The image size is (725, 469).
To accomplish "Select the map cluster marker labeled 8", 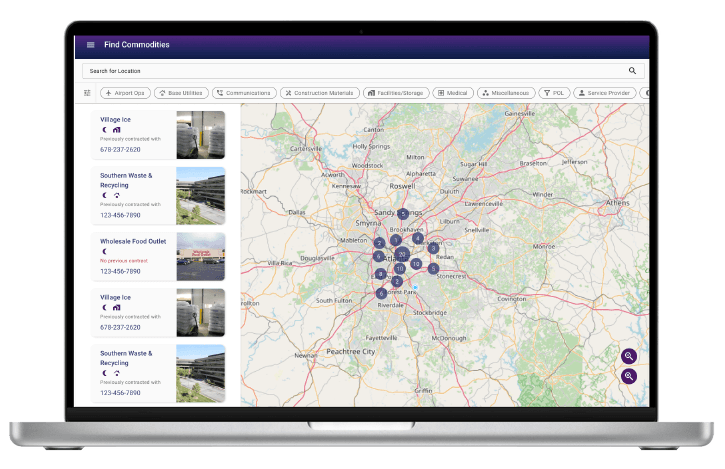I will (380, 273).
